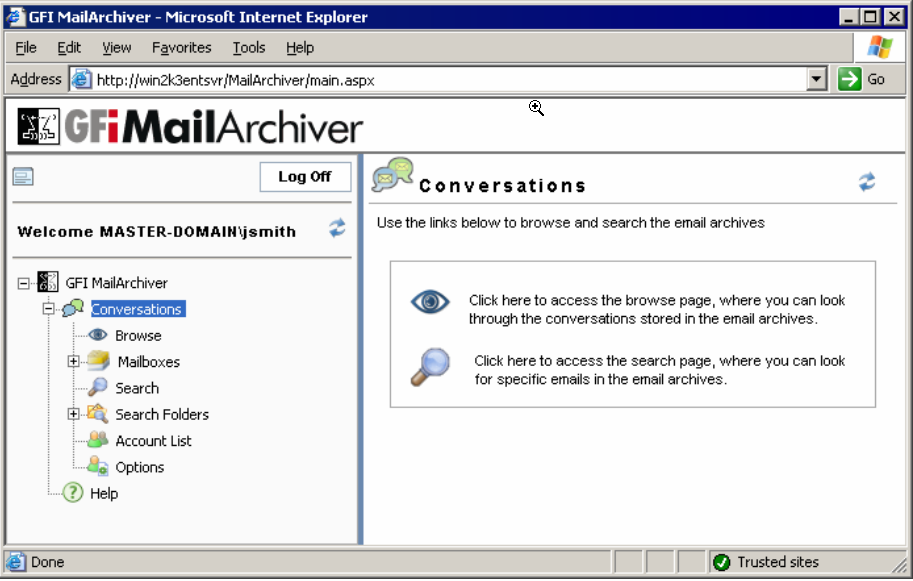Minimize the Internet Explorer window
This screenshot has width=913, height=581.
[x=848, y=16]
